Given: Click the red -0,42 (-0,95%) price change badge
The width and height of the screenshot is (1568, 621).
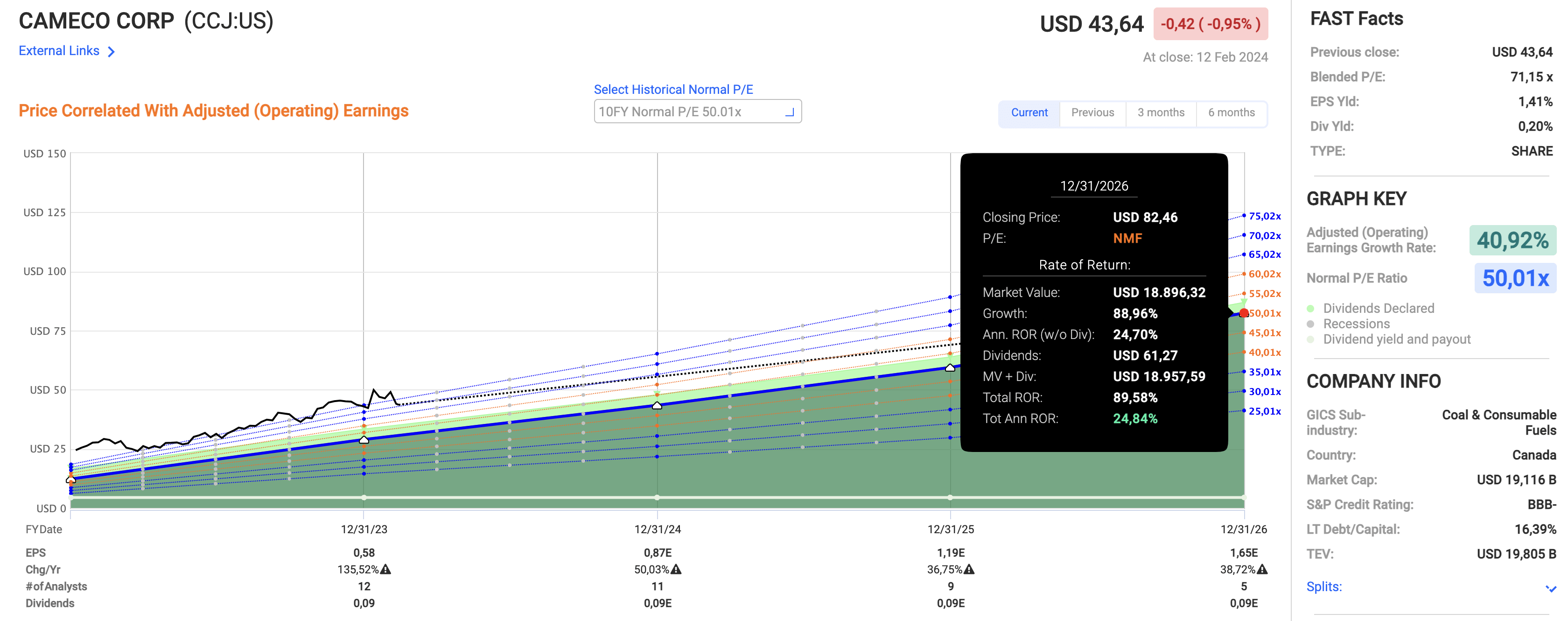Looking at the screenshot, I should point(1210,24).
